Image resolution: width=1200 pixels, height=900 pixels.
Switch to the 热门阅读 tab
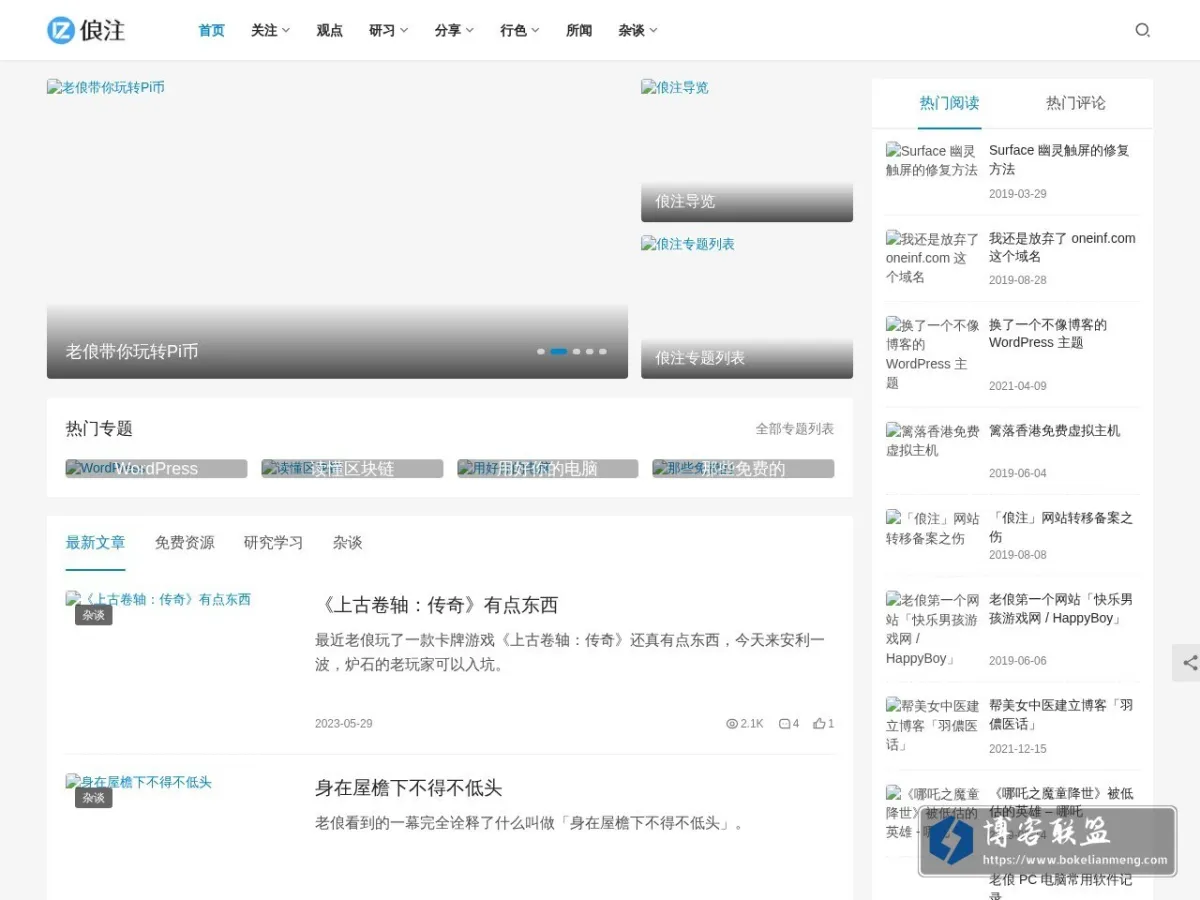[949, 103]
